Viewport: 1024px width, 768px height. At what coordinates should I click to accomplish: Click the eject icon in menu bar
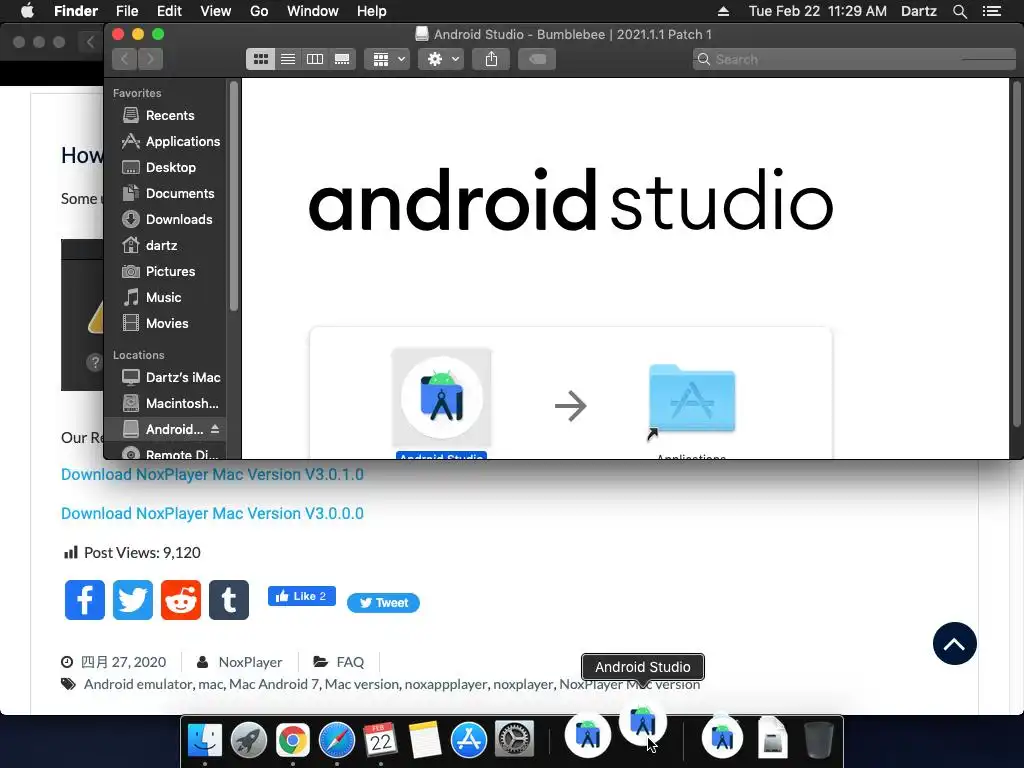723,11
